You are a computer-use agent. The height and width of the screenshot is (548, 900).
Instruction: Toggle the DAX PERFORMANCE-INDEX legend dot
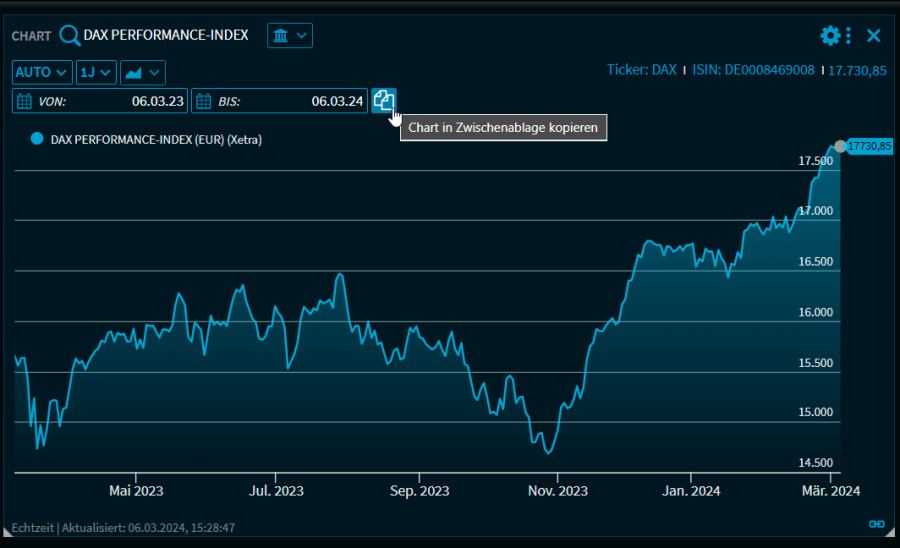tap(37, 140)
